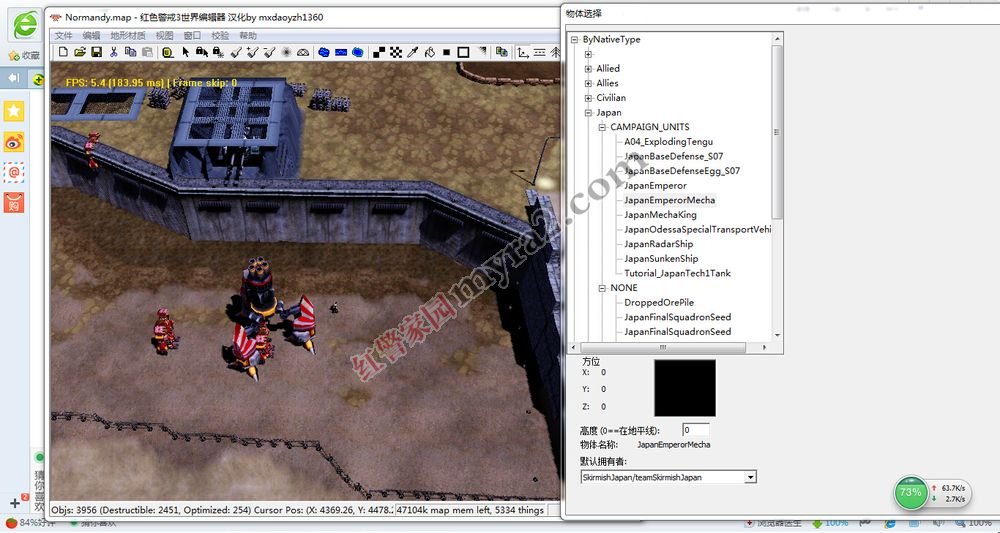Select JapanEmperor in the tree
1000x533 pixels.
point(655,186)
